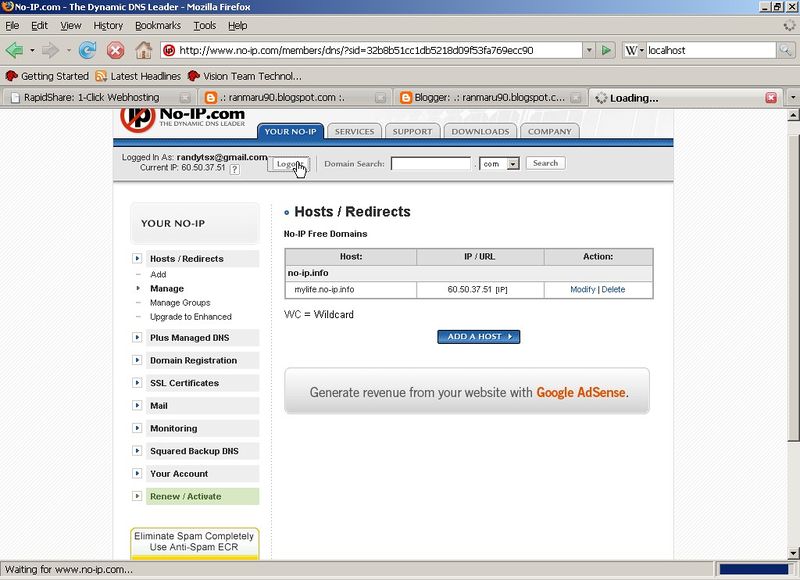Click the Manage link in the sidebar
The height and width of the screenshot is (580, 800).
click(x=167, y=289)
